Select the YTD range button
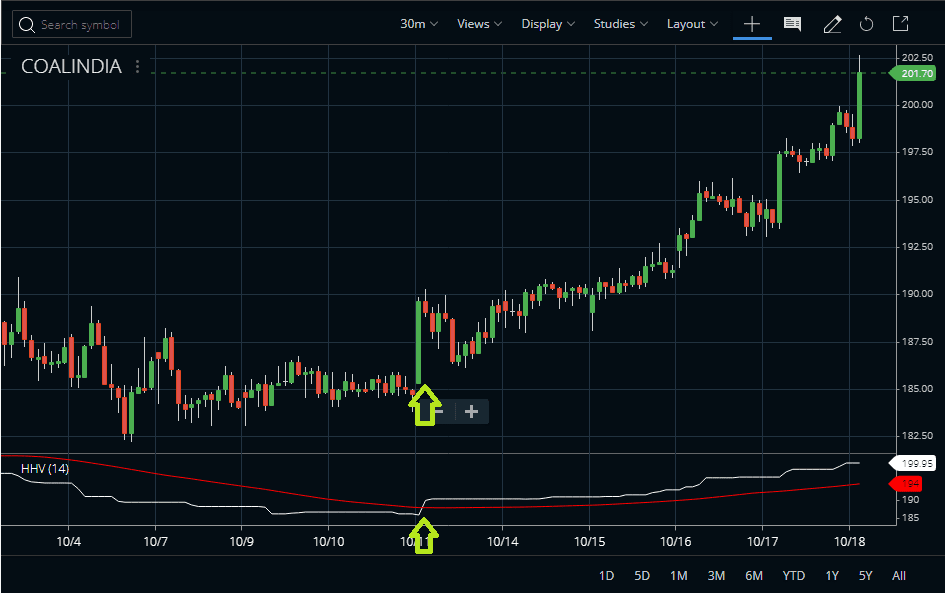 (x=793, y=575)
